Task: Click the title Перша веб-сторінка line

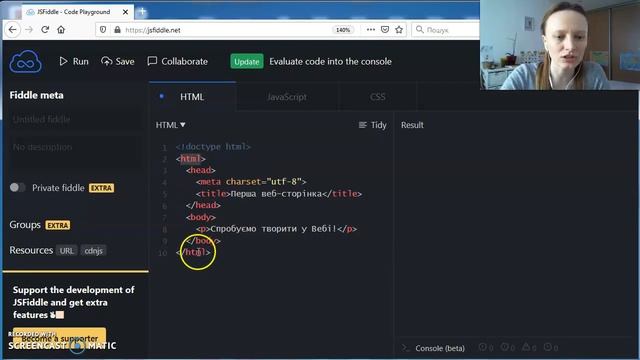Action: pyautogui.click(x=279, y=193)
